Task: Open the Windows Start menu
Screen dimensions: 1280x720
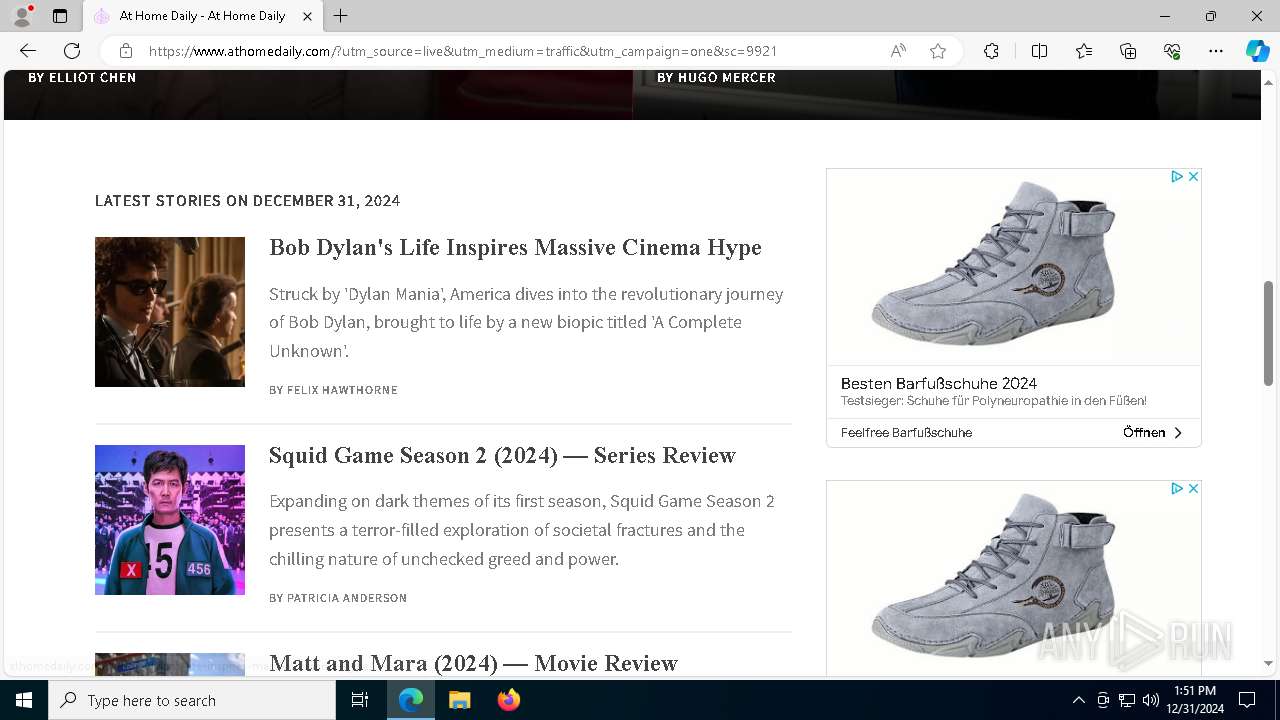Action: [x=24, y=700]
